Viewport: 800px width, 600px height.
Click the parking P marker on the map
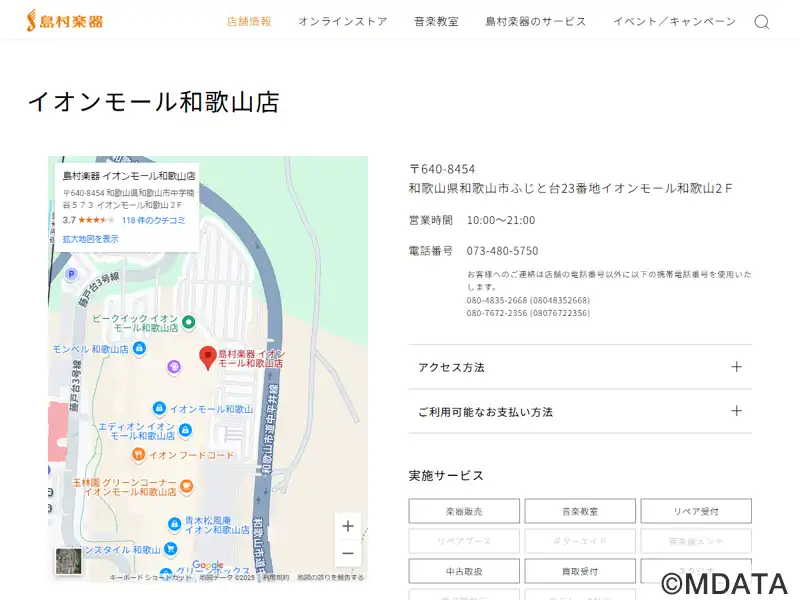click(x=71, y=274)
